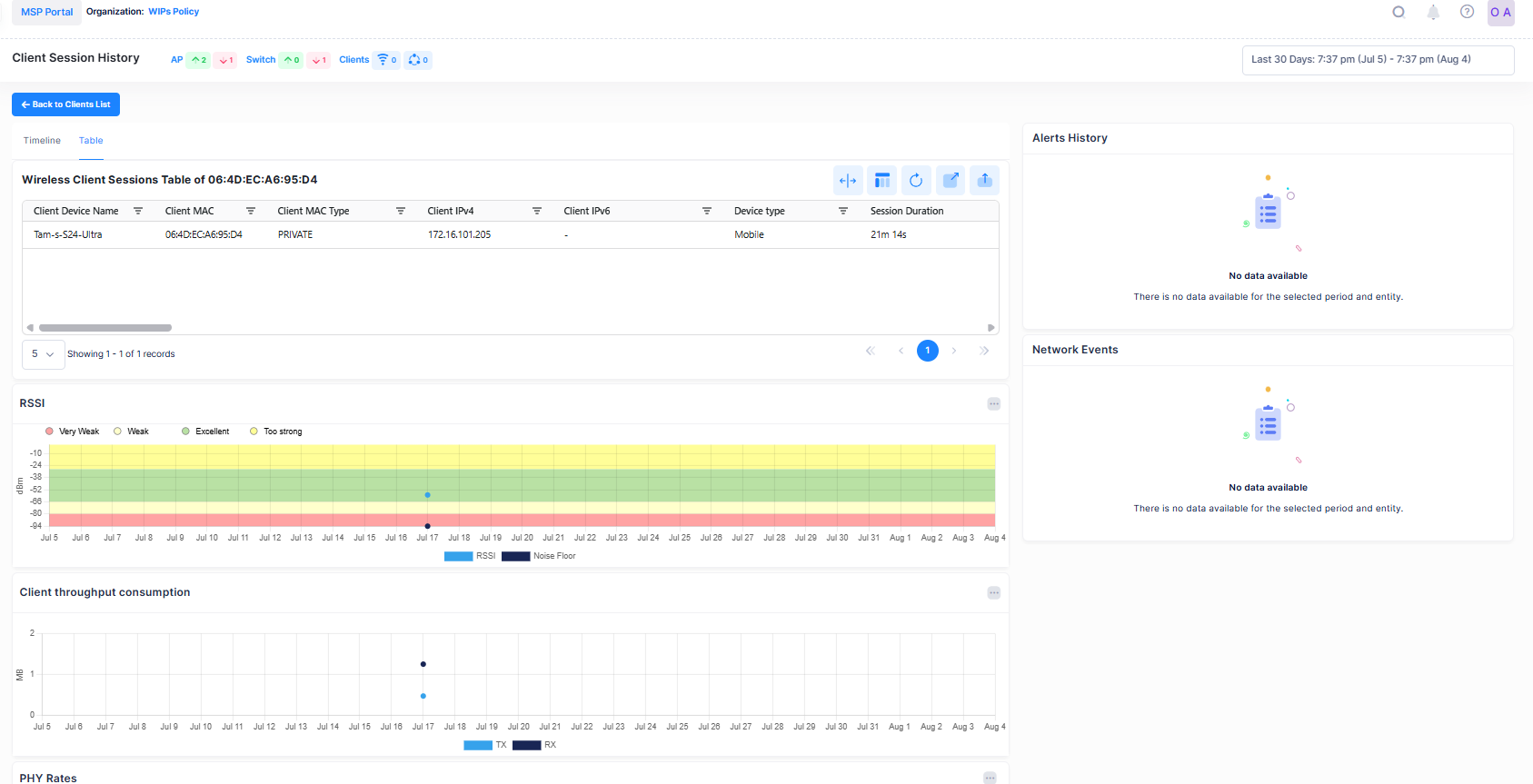Open the RSSI chart options menu
Viewport: 1533px width, 784px height.
coord(994,404)
